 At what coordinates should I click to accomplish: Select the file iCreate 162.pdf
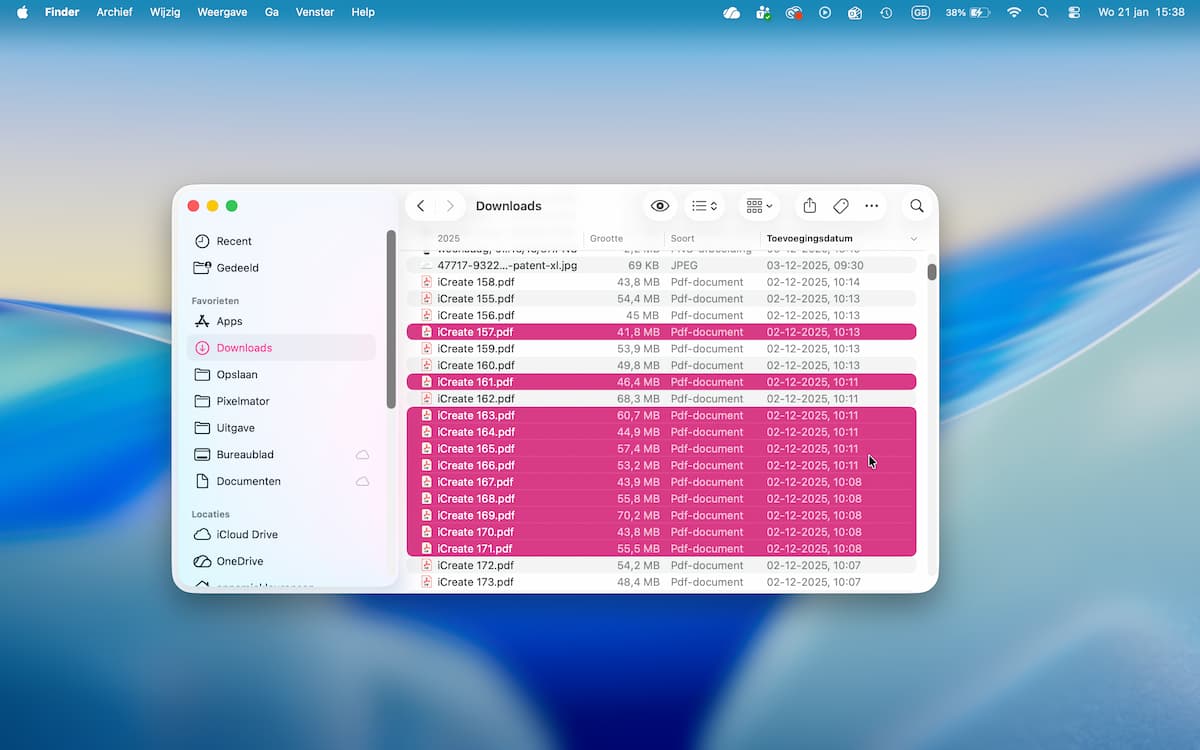pyautogui.click(x=476, y=399)
